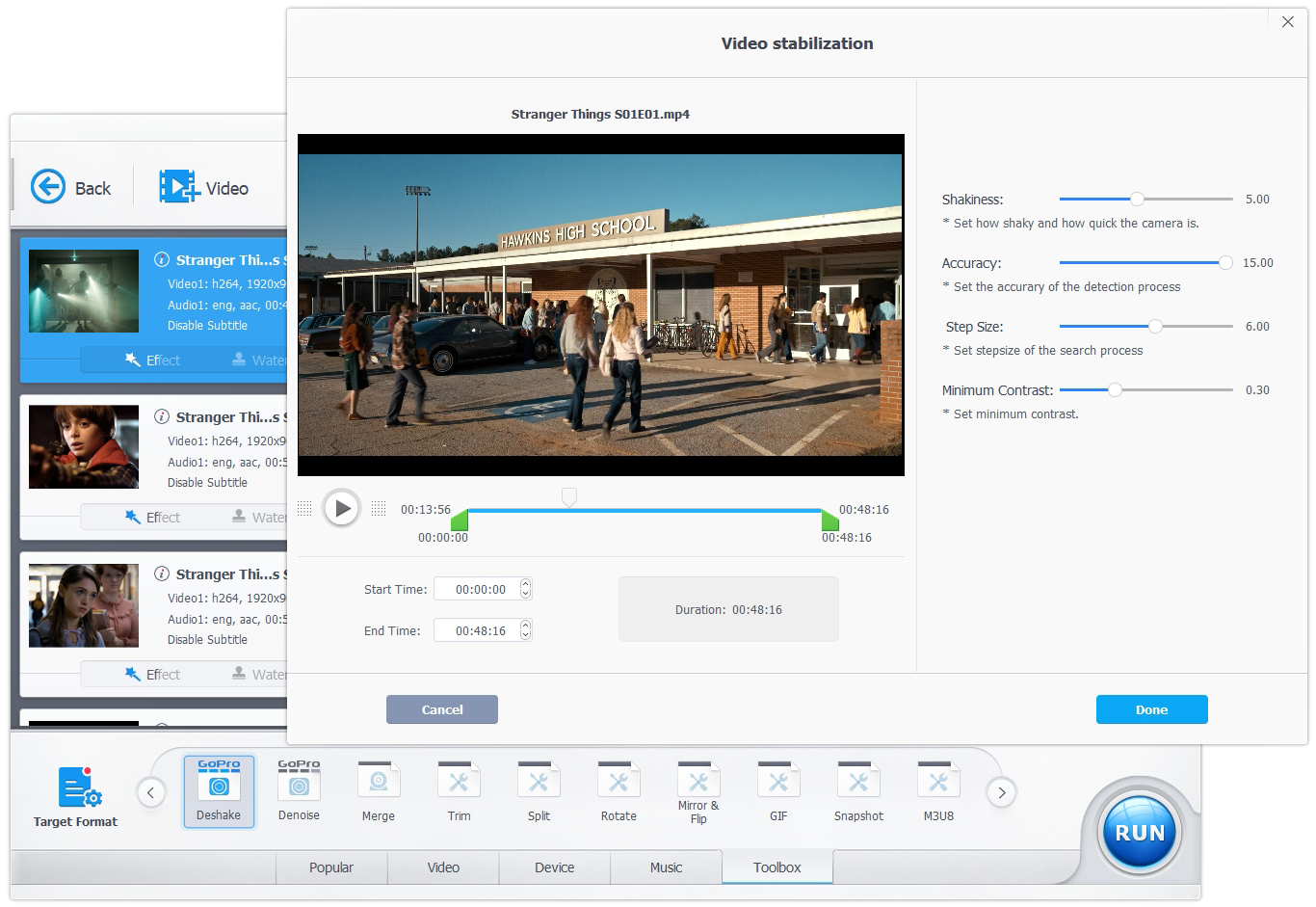Switch to the Music tab
Image resolution: width=1316 pixels, height=907 pixels.
[666, 867]
